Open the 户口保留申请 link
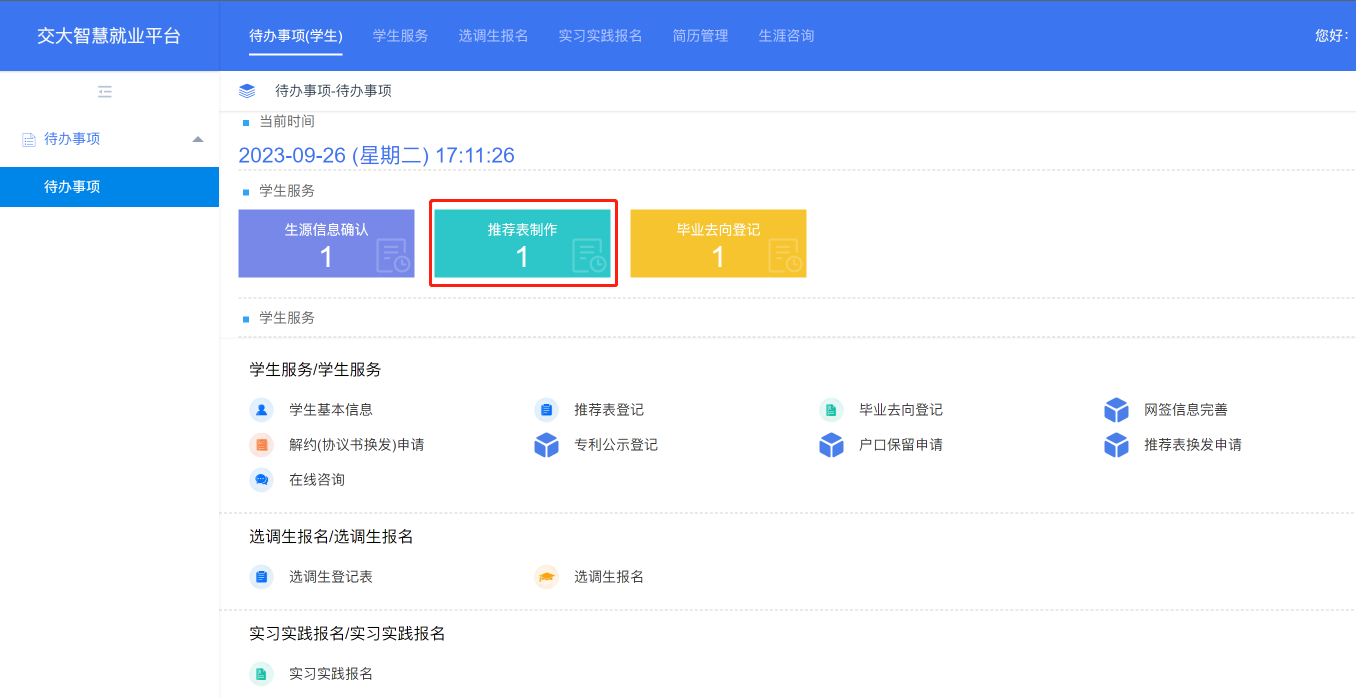 tap(900, 445)
